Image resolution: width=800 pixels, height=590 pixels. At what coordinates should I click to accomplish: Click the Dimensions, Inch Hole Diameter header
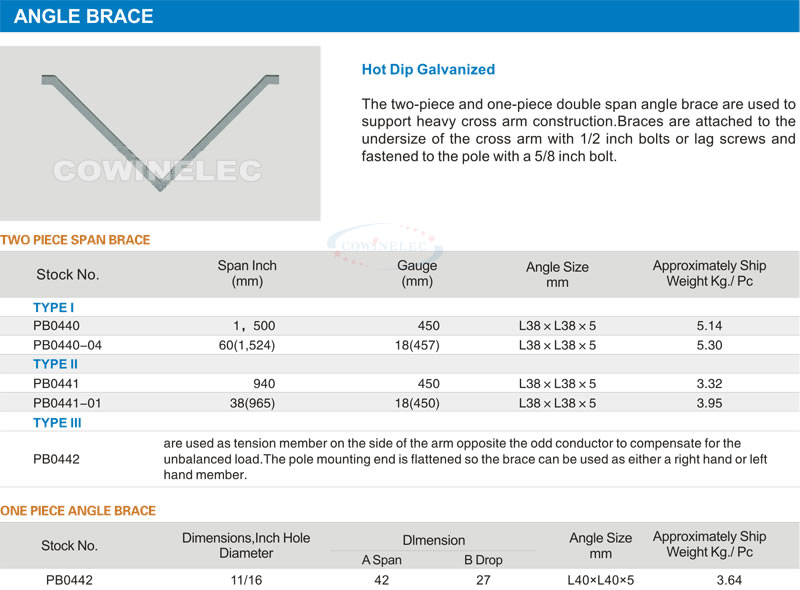click(246, 545)
